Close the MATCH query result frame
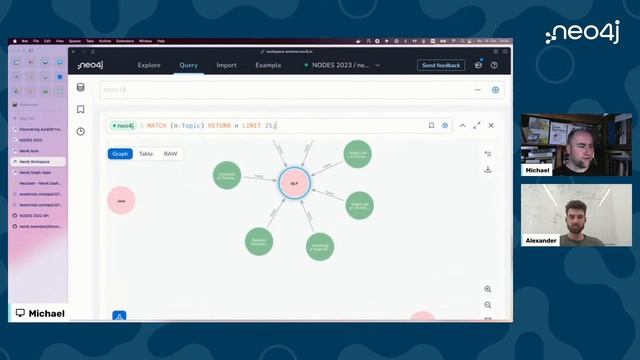 pos(491,125)
